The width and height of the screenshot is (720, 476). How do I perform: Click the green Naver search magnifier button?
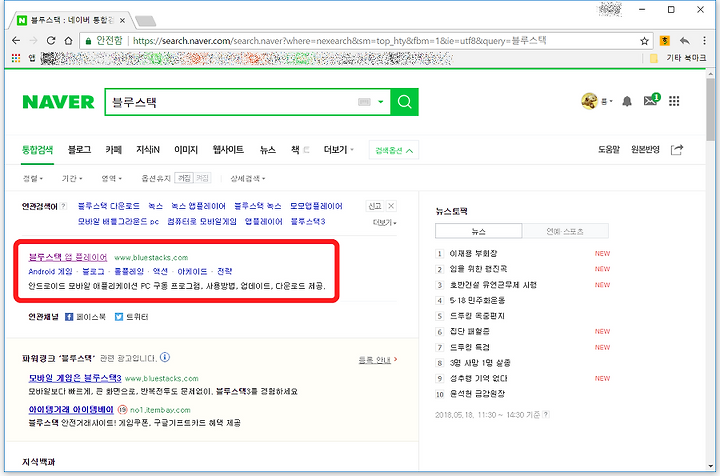click(x=404, y=101)
